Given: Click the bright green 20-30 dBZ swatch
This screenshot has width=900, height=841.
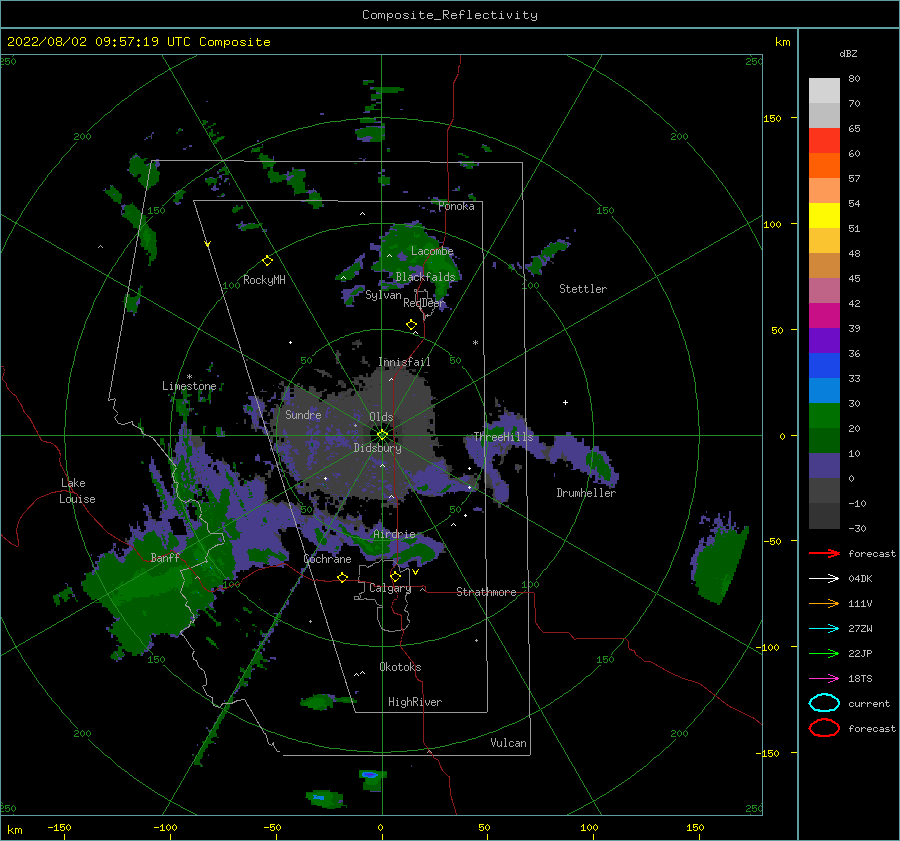Looking at the screenshot, I should tap(824, 416).
